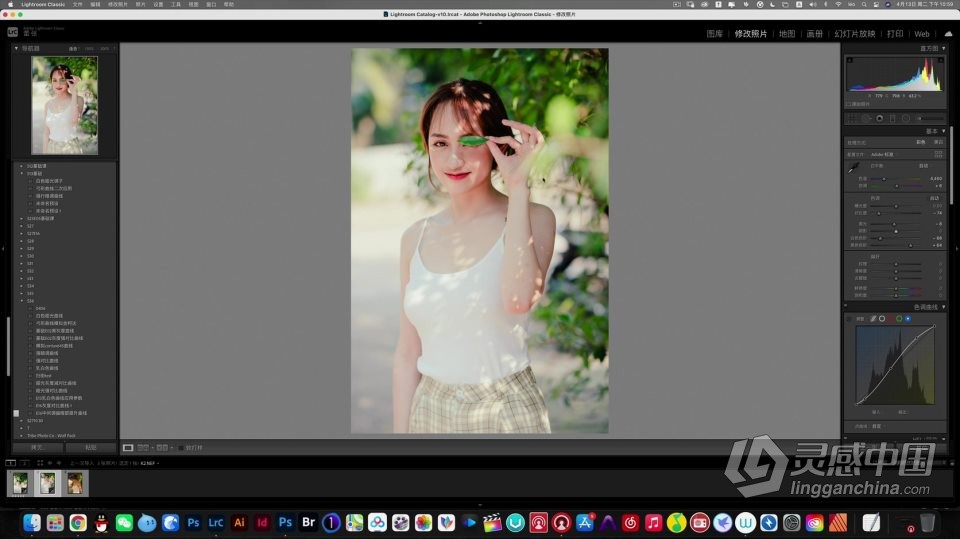Collapse the 色调曲线 tone curve panel
960x539 pixels.
pos(943,307)
